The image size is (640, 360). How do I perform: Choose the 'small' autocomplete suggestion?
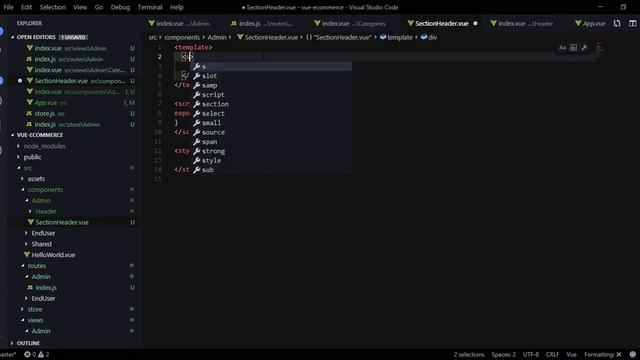click(272, 123)
